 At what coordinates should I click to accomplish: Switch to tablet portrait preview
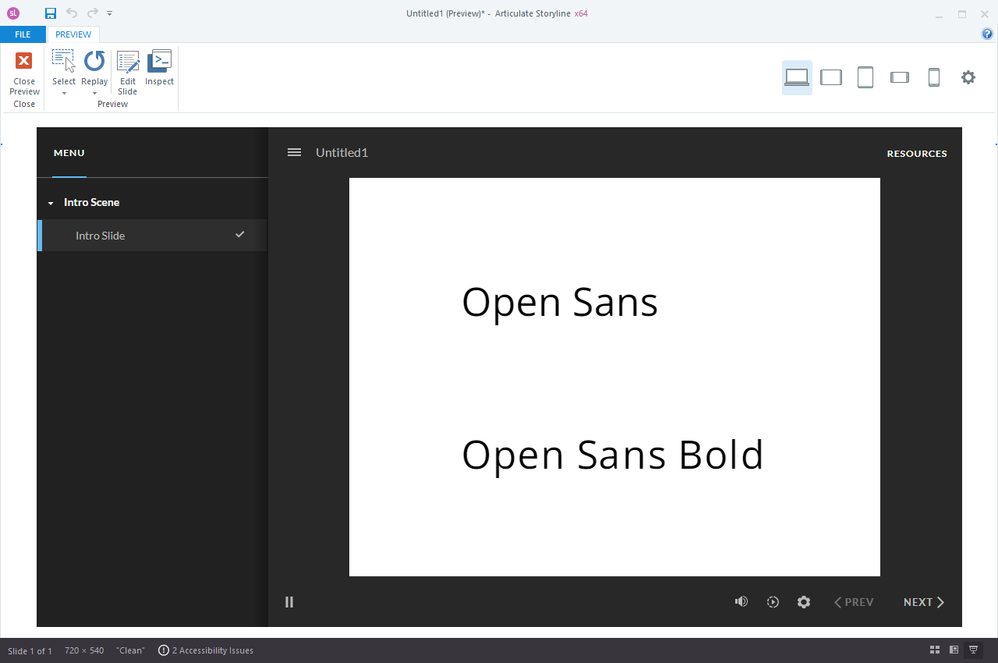[x=866, y=78]
